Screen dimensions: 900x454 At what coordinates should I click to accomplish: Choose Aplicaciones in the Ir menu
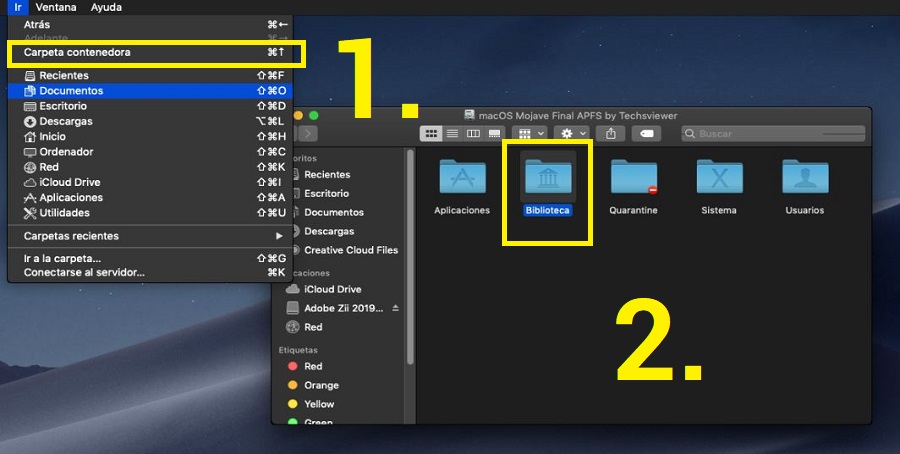150,197
